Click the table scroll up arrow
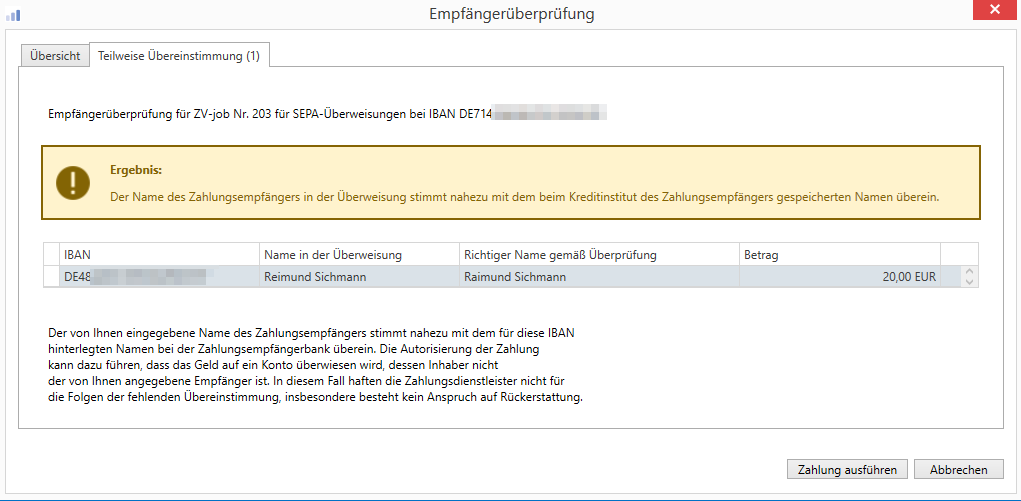Viewport: 1021px width, 501px height. point(967,272)
